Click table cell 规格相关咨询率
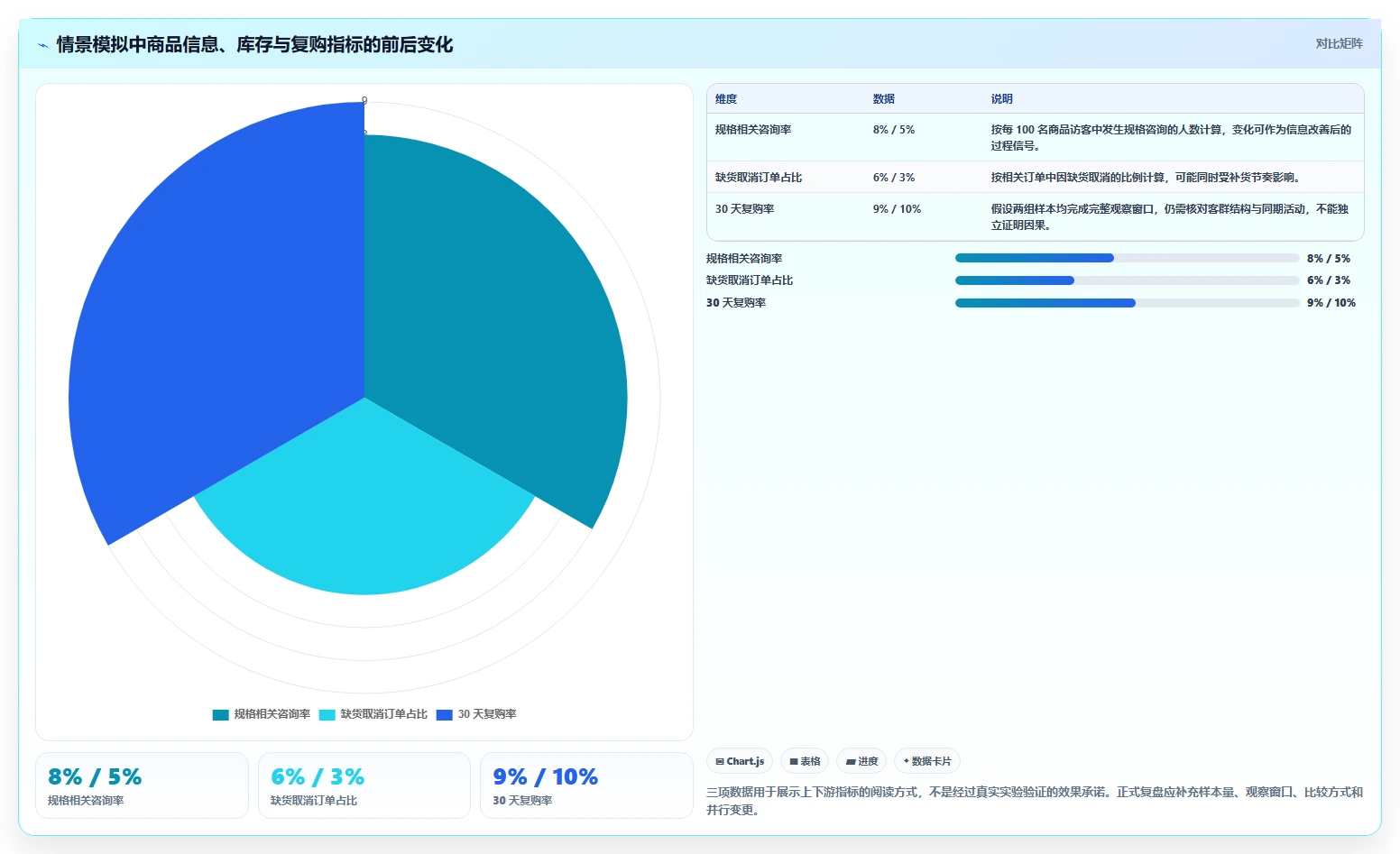1400x854 pixels. [x=753, y=130]
